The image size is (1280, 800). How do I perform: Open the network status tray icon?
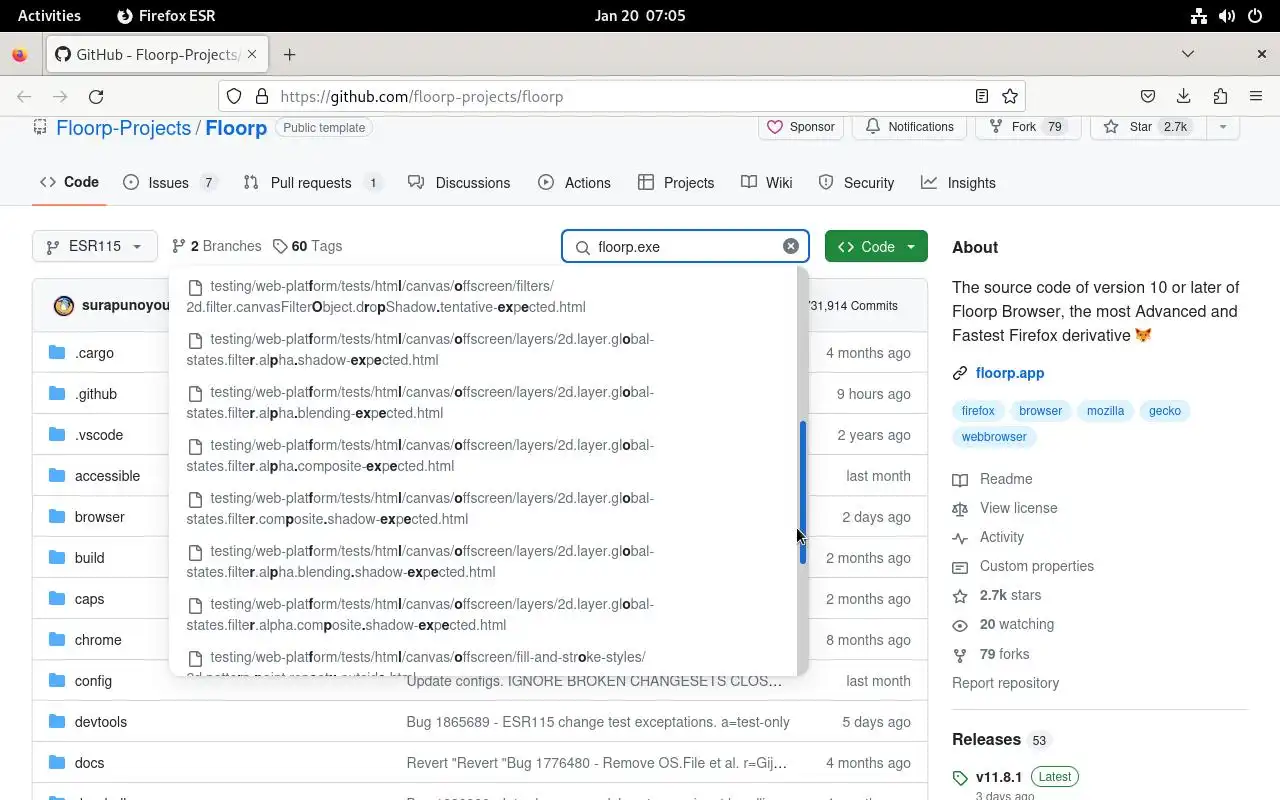[x=1198, y=15]
